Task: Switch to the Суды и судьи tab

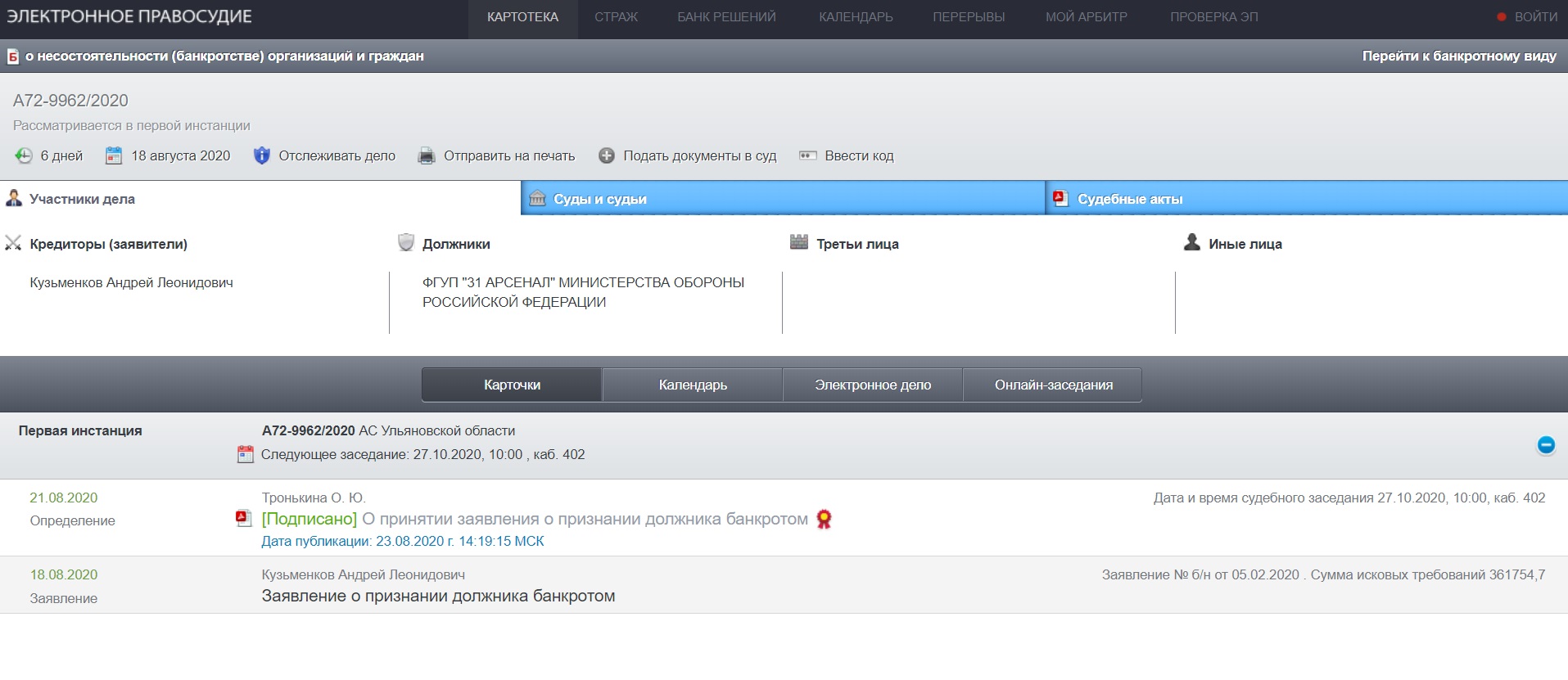Action: tap(784, 198)
